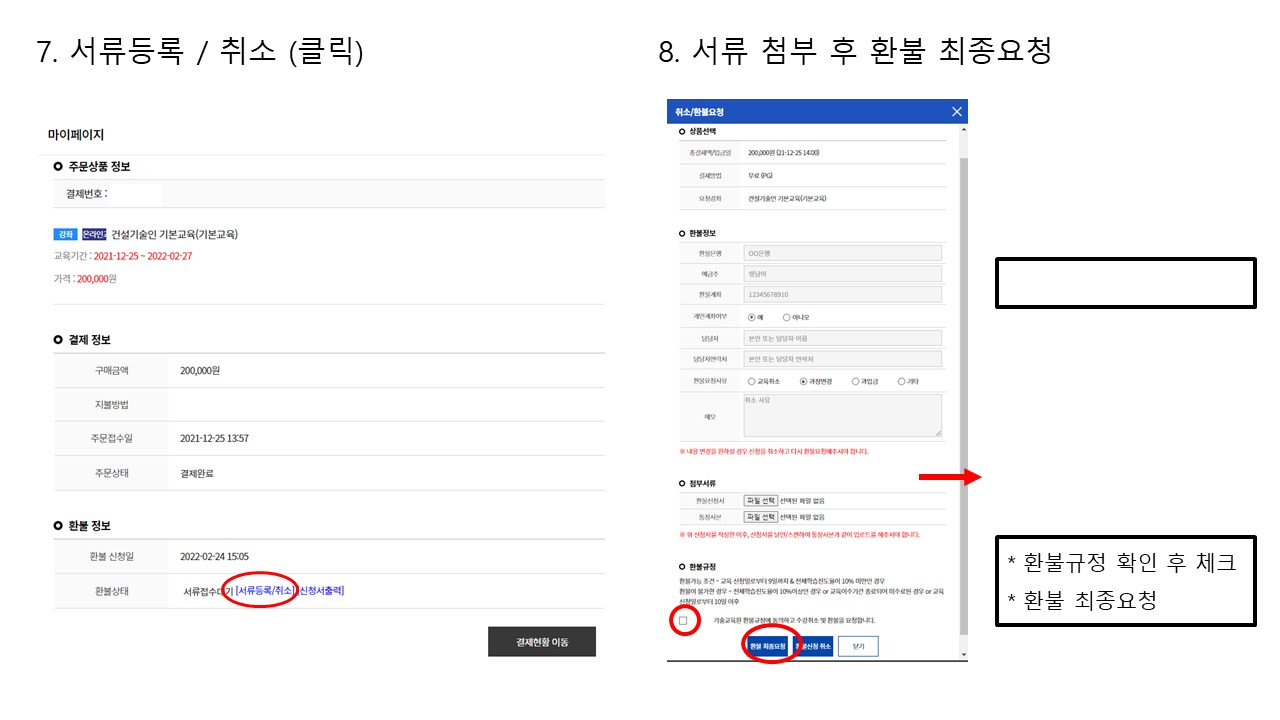Choose file for 통장사본 via 파일 선택
This screenshot has height=720, width=1280.
click(760, 517)
